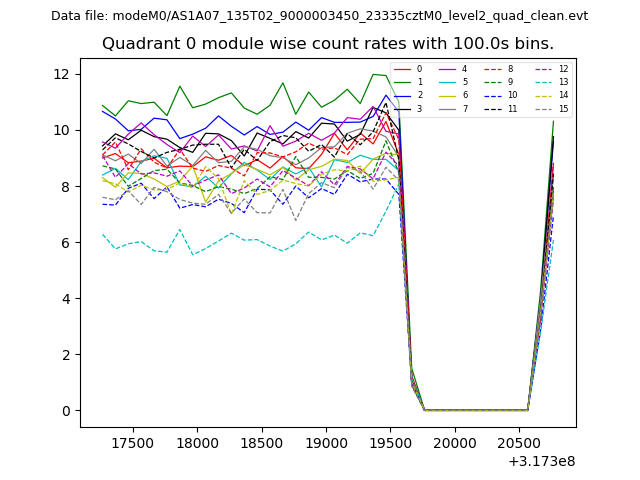Click the data file path text at top
Viewport: 640px width, 480px height.
click(x=319, y=16)
